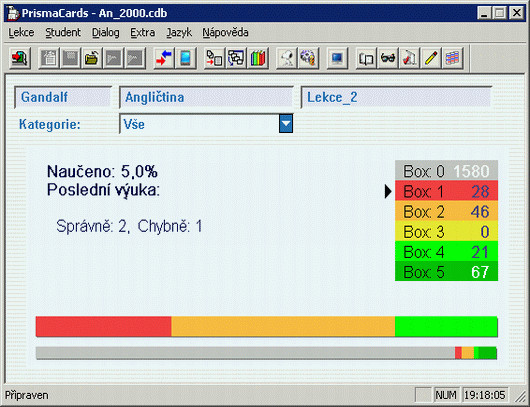Click the grayed clipboard document toolbar icon
The image size is (530, 407).
point(49,58)
